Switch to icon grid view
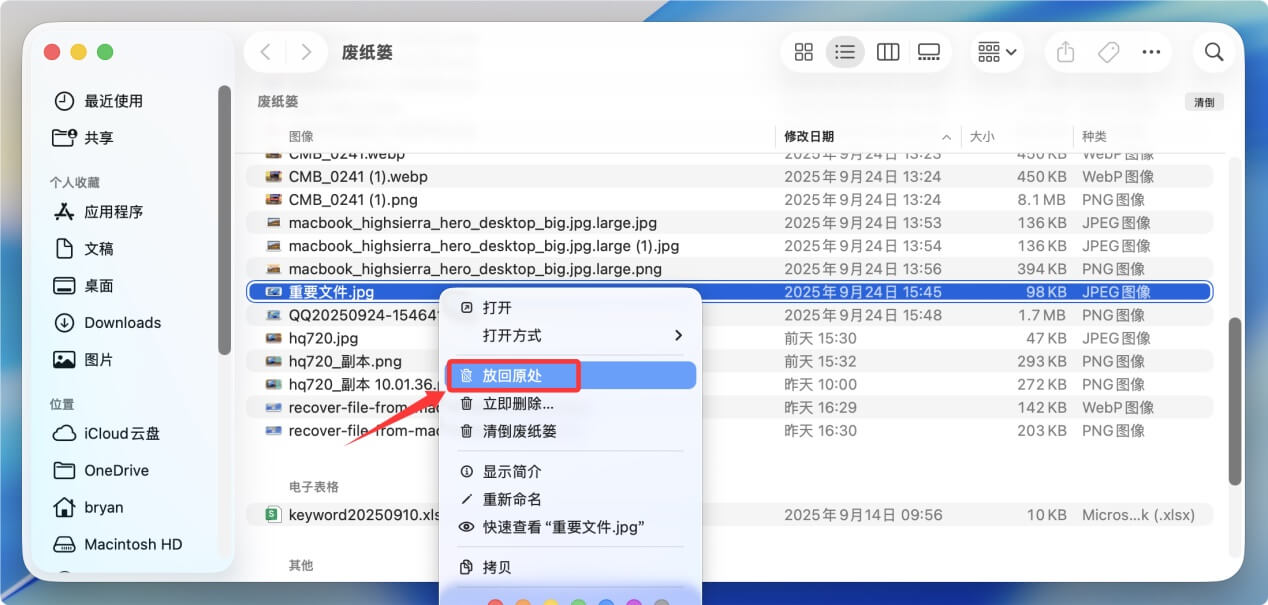Image resolution: width=1268 pixels, height=605 pixels. point(803,51)
